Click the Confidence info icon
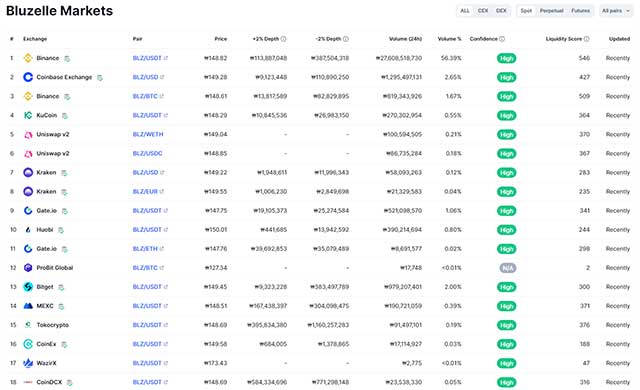This screenshot has height=390, width=640. (x=502, y=39)
